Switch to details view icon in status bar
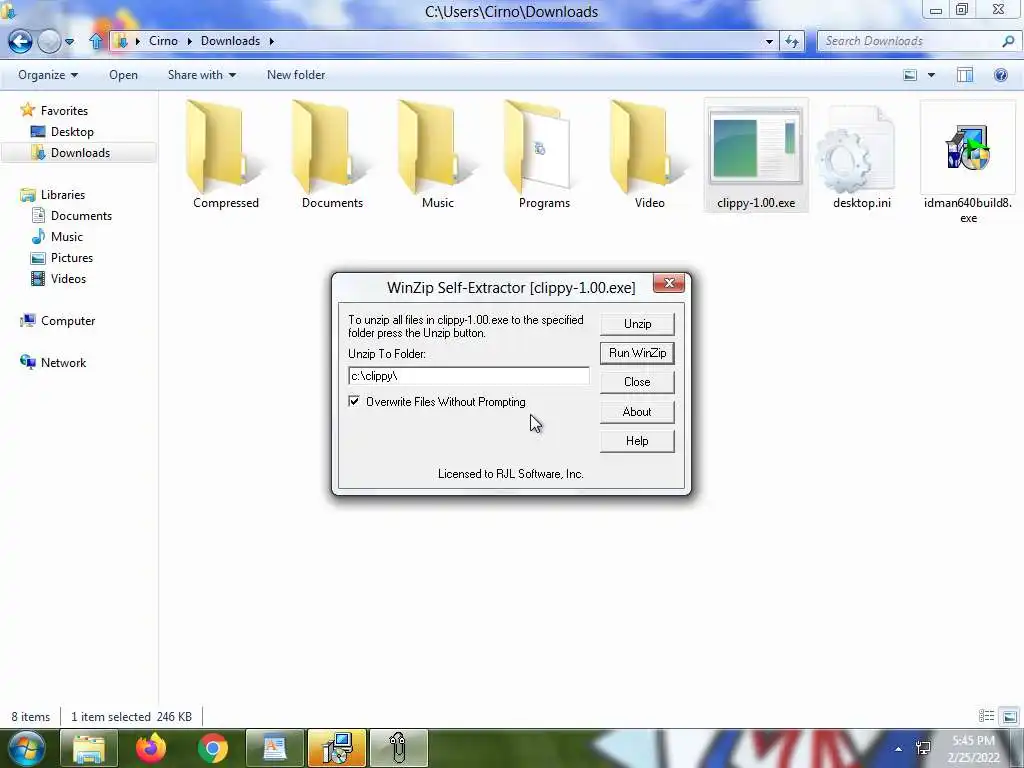Screen dimensions: 1024x768 tap(986, 716)
